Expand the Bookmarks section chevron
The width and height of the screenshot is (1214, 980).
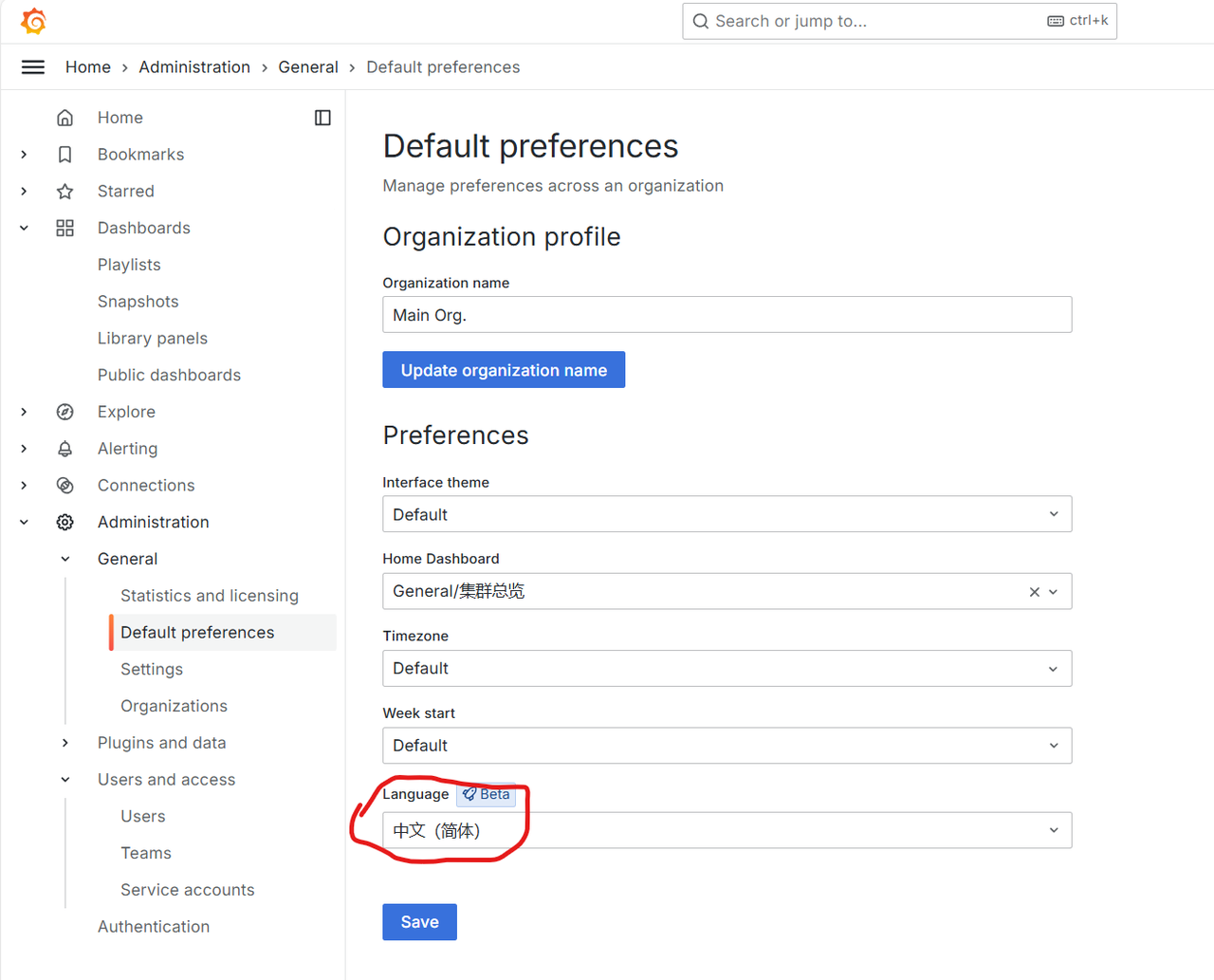[x=25, y=155]
